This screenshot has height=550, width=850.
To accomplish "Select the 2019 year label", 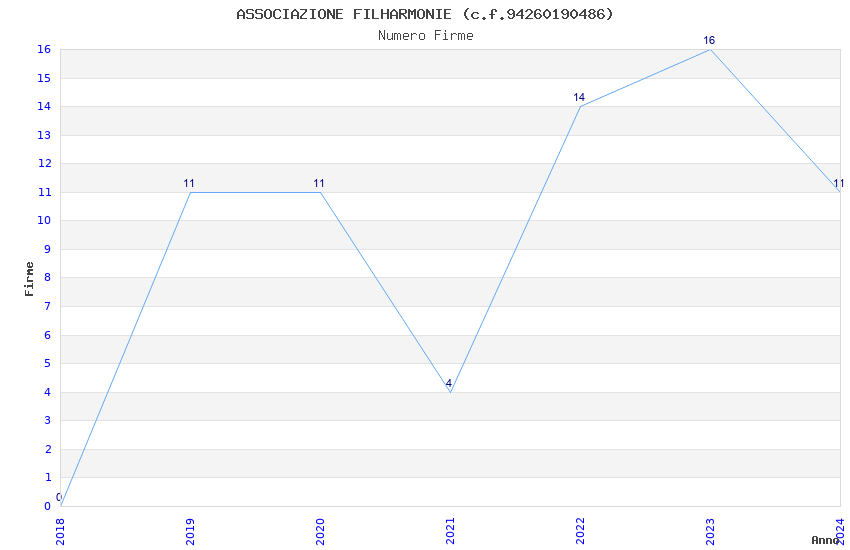I will [x=190, y=532].
